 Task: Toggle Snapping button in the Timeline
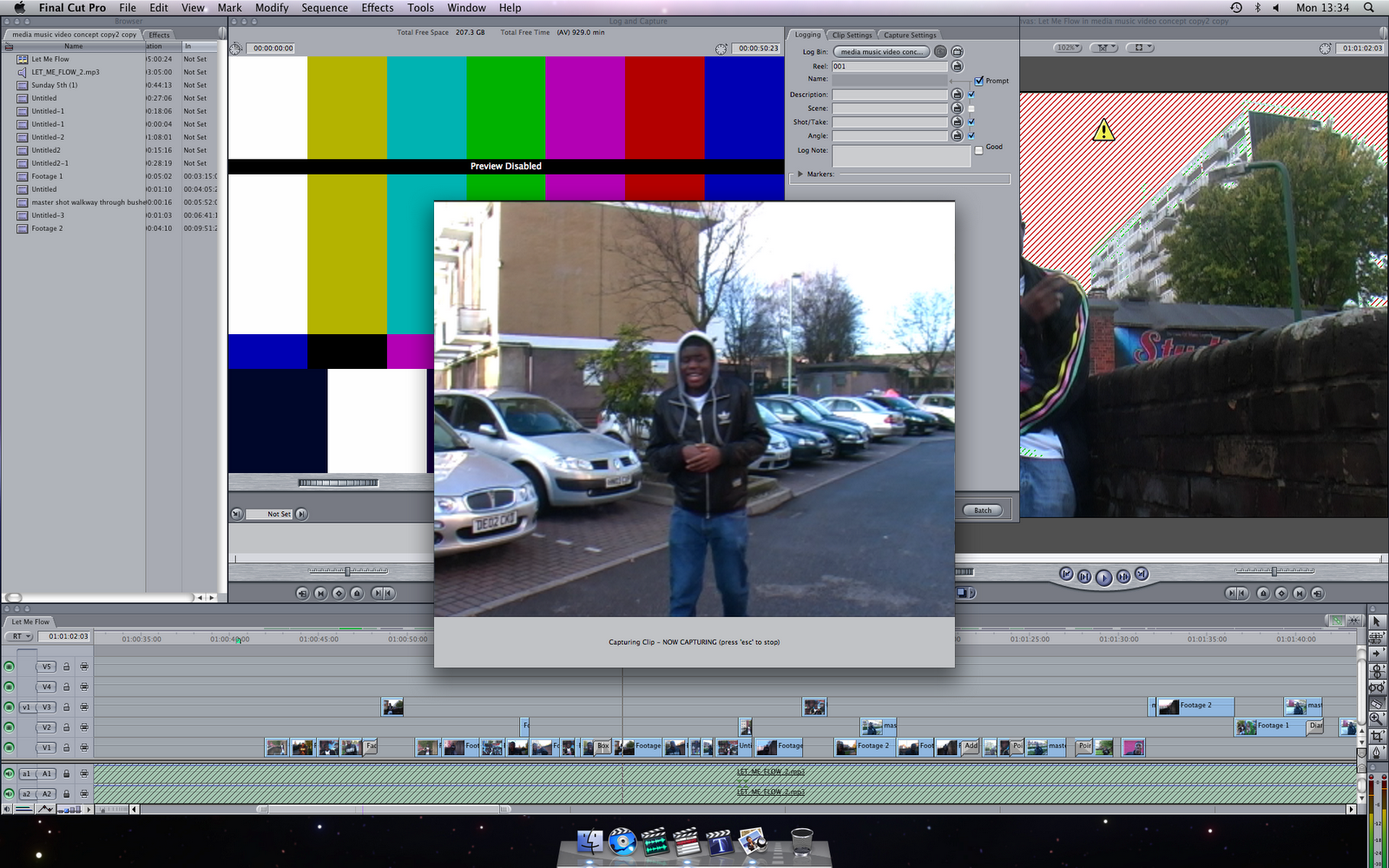point(1353,621)
